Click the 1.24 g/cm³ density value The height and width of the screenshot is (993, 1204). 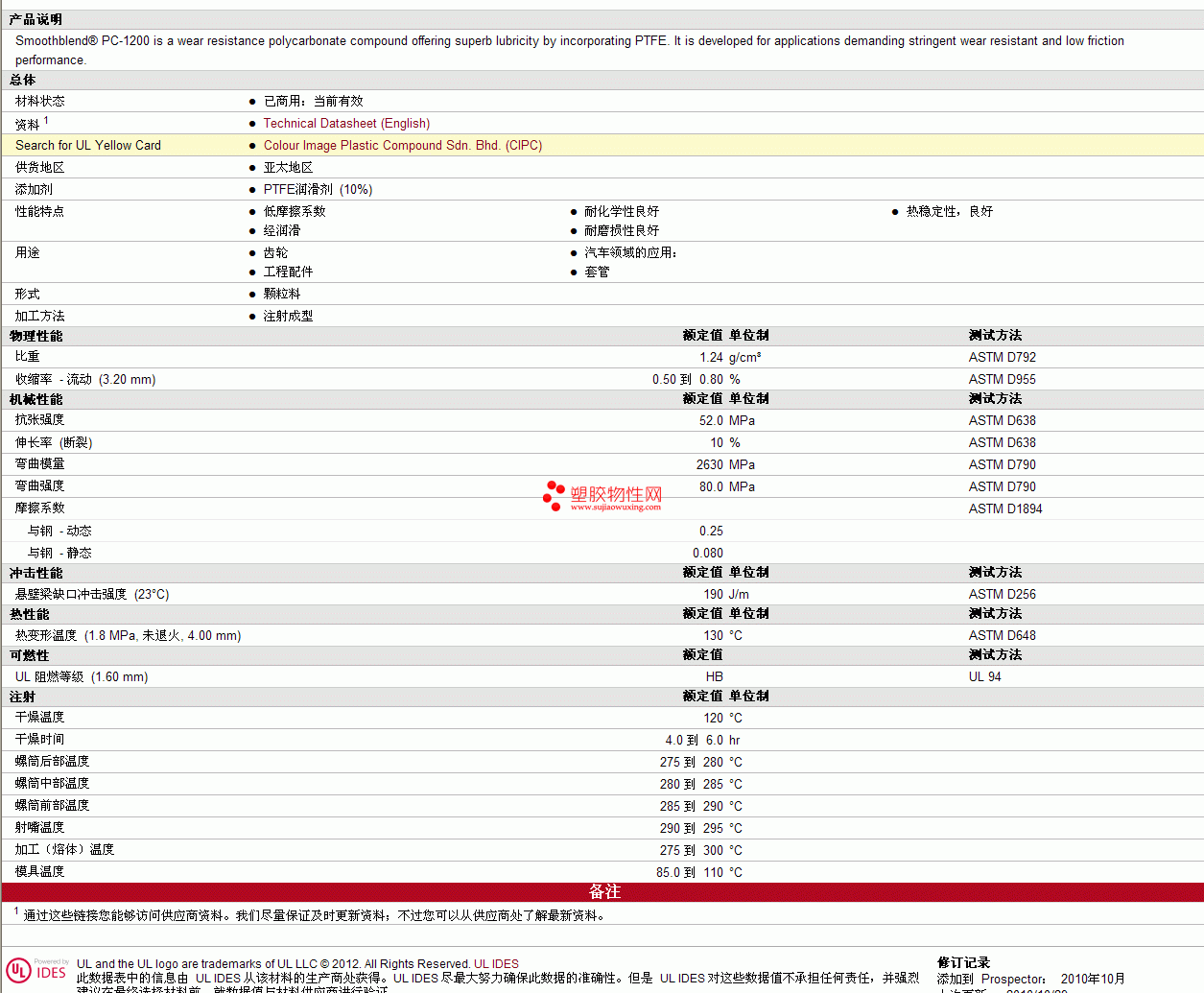[x=730, y=357]
